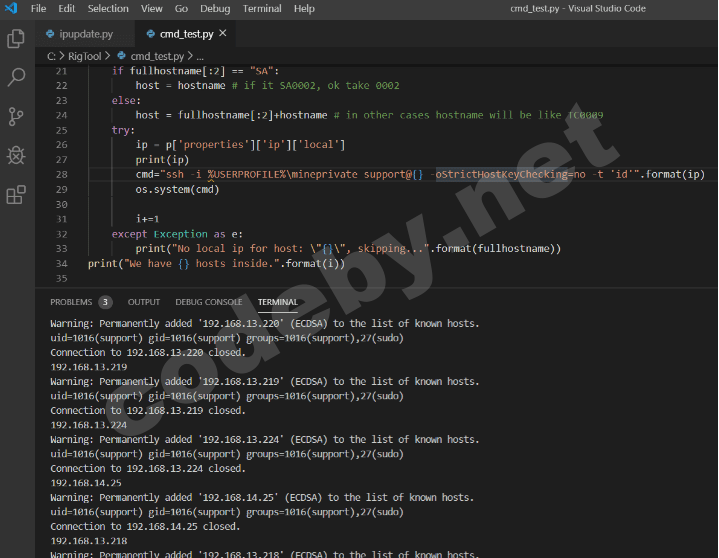The width and height of the screenshot is (719, 558).
Task: Close the cmd_test.py editor tab
Action: pyautogui.click(x=222, y=33)
